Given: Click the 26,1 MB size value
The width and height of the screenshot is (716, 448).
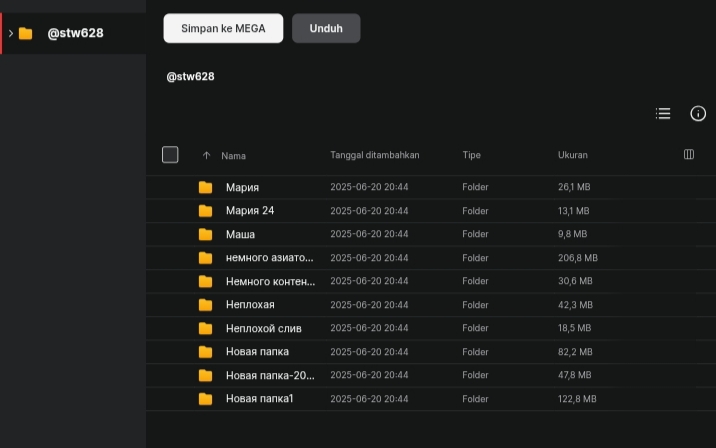Looking at the screenshot, I should click(x=574, y=187).
